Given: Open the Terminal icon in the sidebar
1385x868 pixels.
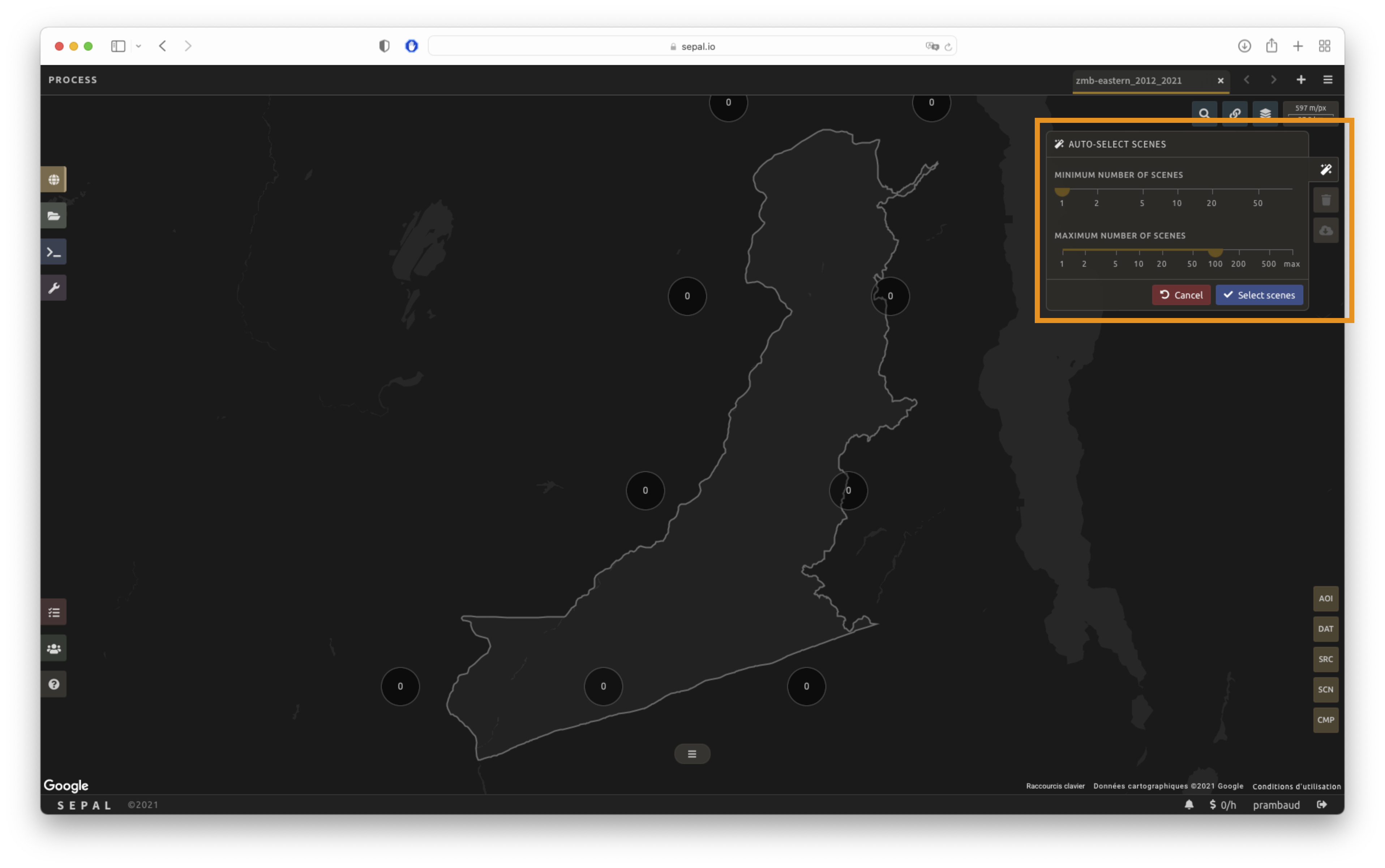Looking at the screenshot, I should (x=53, y=252).
